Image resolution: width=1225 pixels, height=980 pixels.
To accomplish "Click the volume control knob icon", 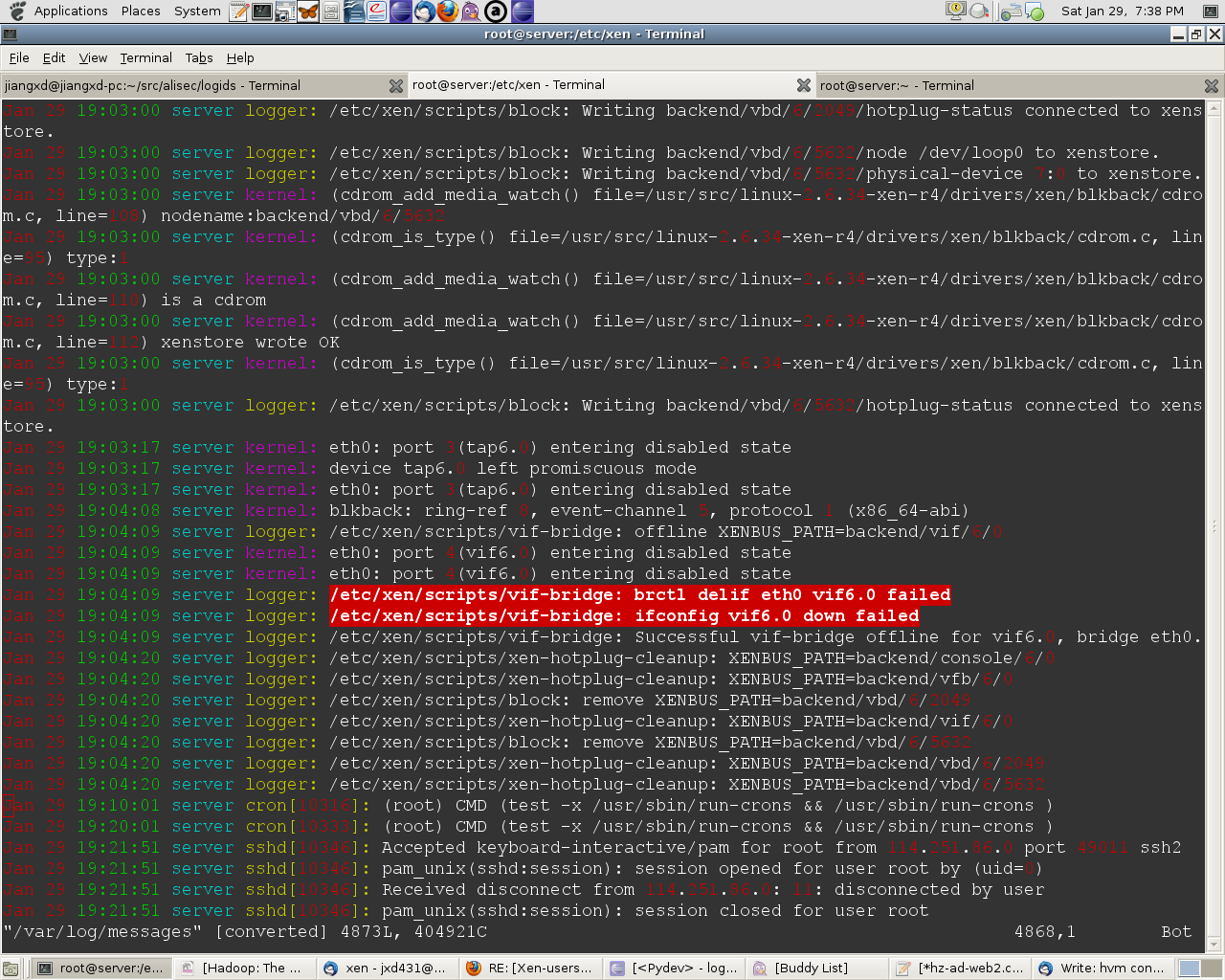I will point(979,11).
